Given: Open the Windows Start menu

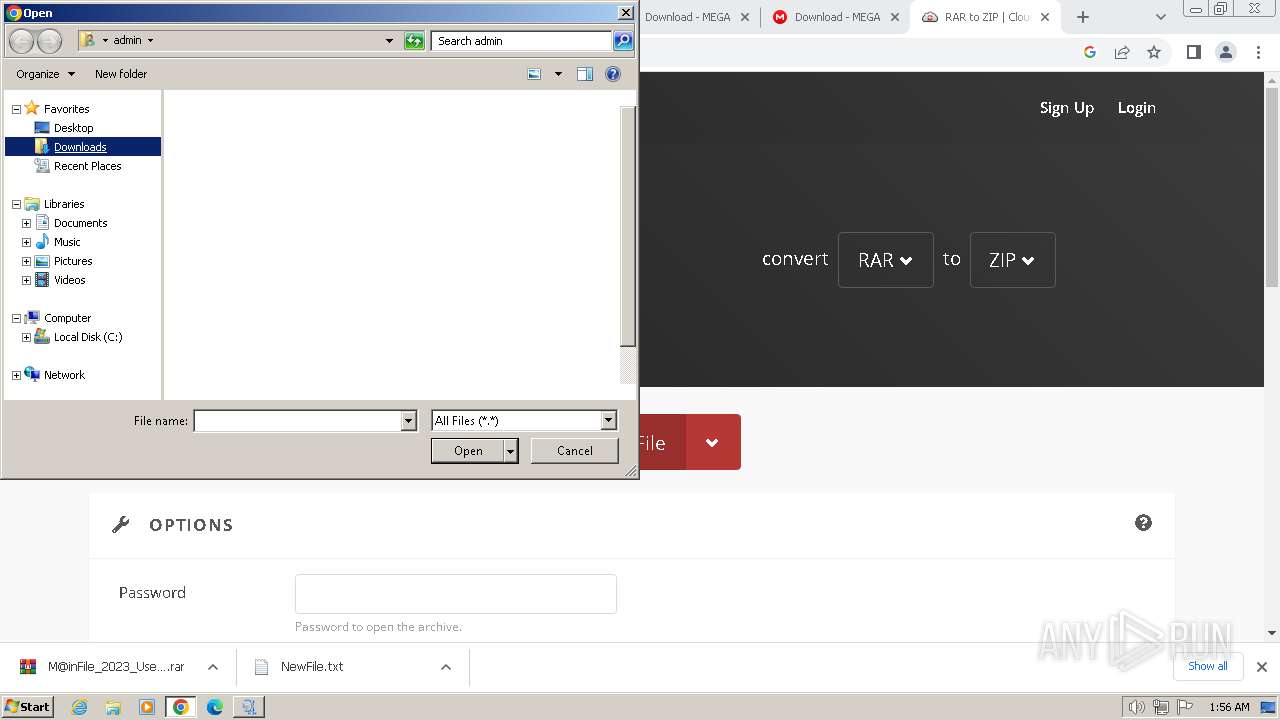Looking at the screenshot, I should click(28, 707).
